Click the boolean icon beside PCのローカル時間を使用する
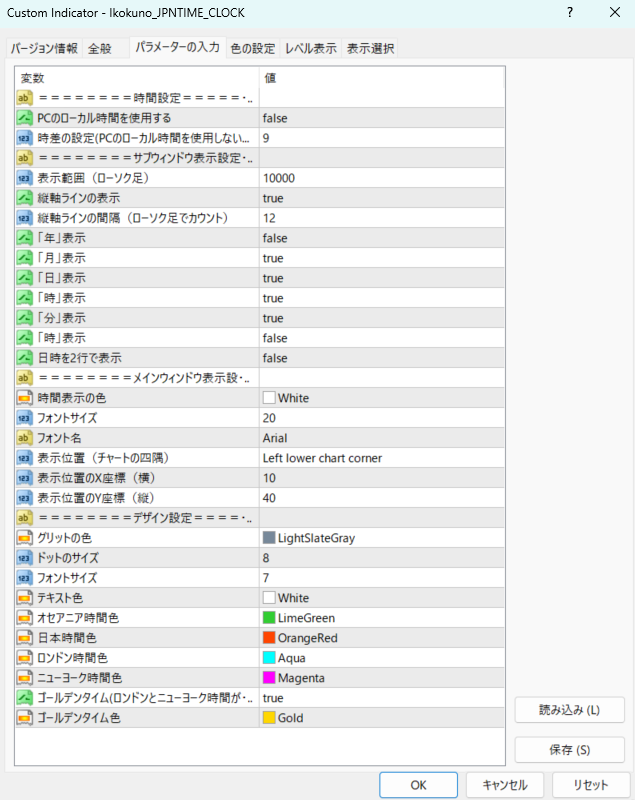 click(26, 118)
